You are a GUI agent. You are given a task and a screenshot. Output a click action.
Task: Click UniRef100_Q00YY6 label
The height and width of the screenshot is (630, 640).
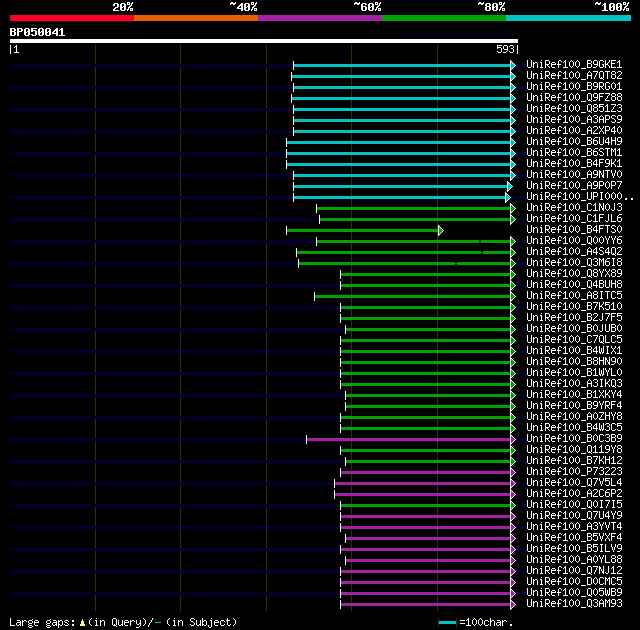[574, 241]
